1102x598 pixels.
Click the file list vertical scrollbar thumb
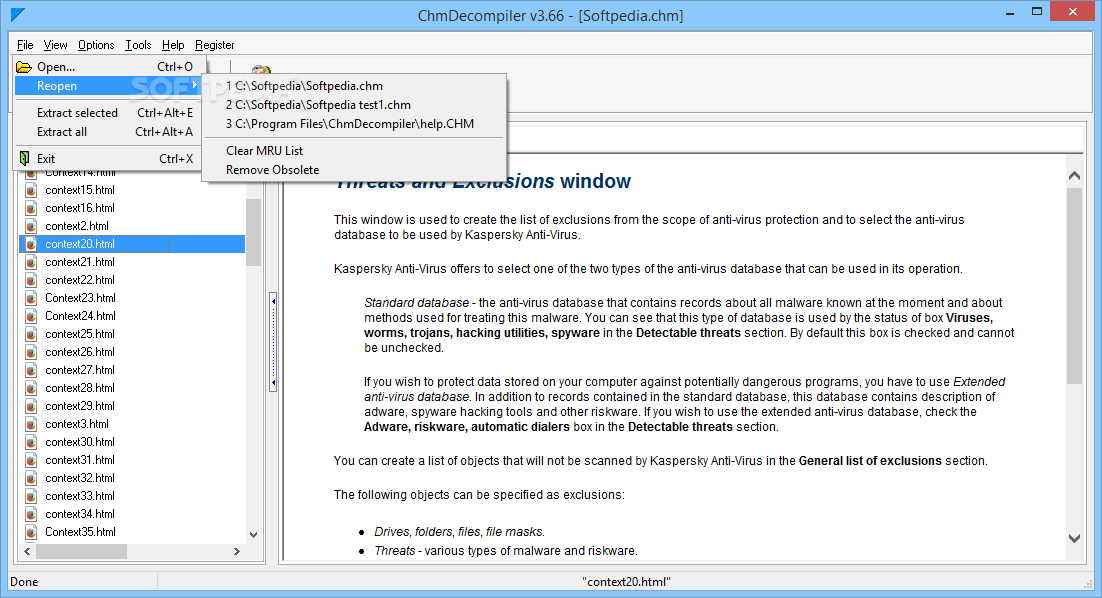[x=254, y=232]
